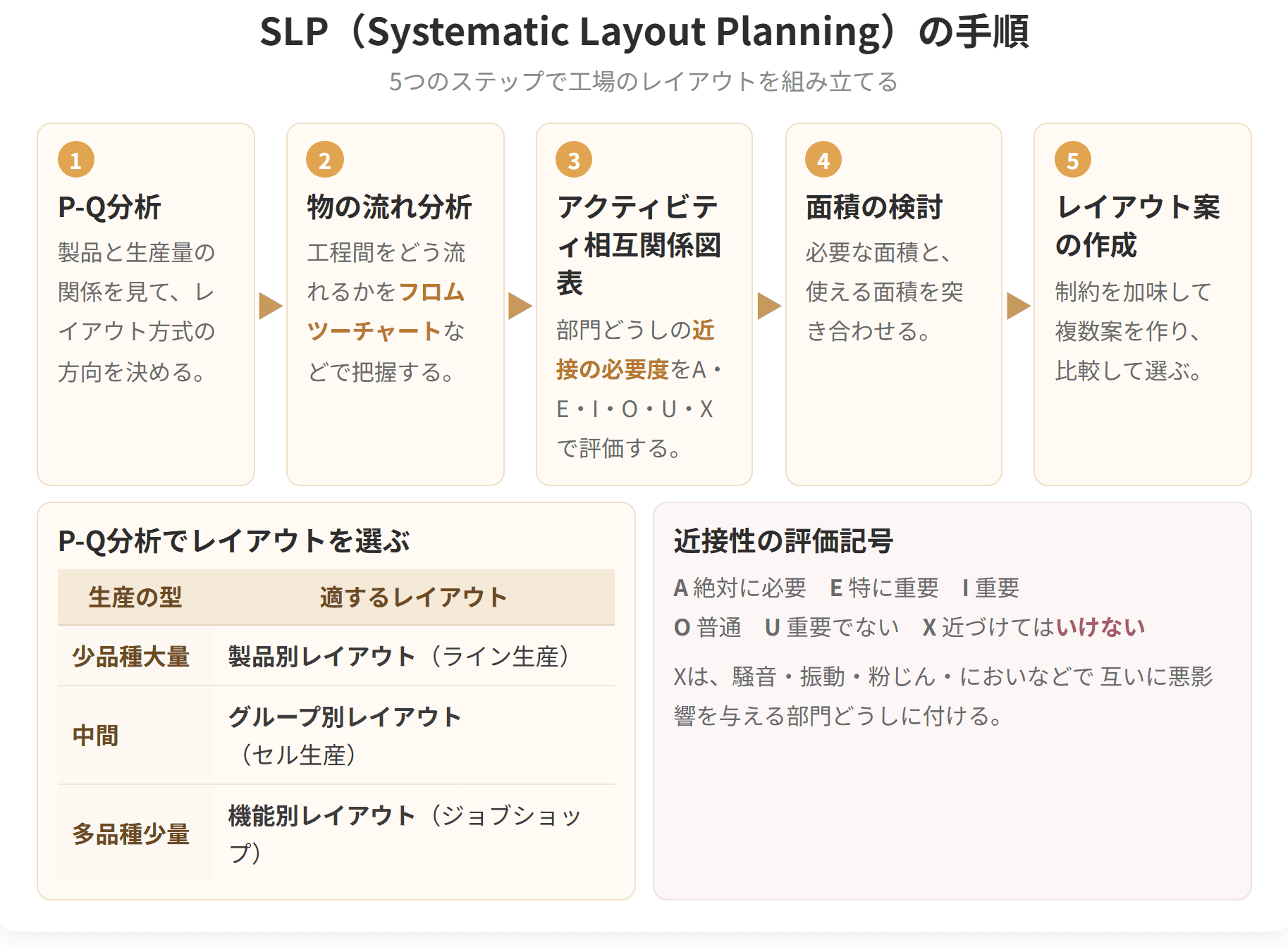
Task: Click the description '制約を加味して複数案を作り'
Action: click(1134, 331)
